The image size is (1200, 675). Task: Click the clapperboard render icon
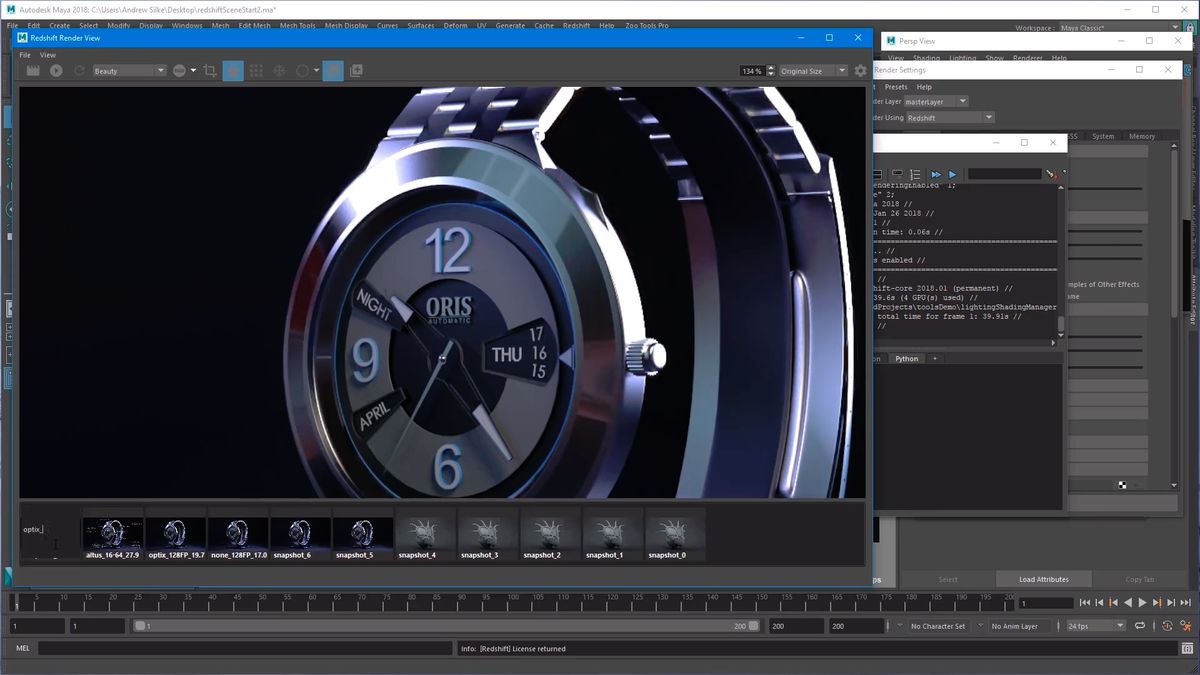point(33,71)
